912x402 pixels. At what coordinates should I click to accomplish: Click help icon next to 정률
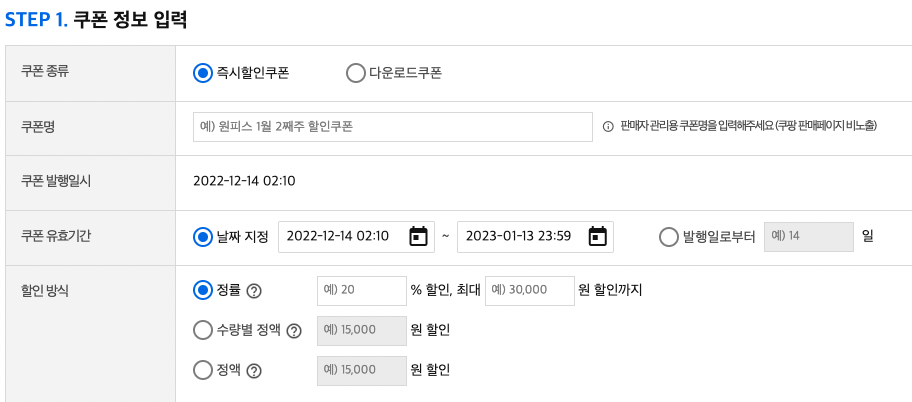(254, 291)
